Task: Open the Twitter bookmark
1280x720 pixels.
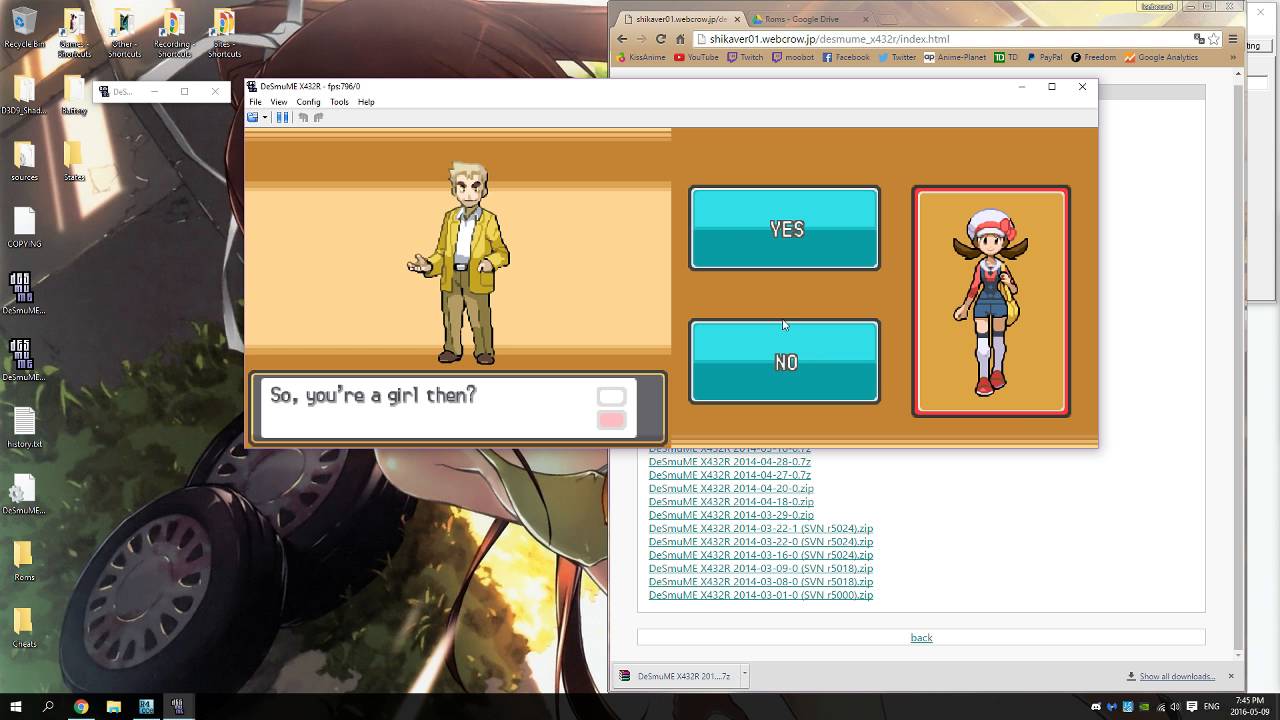Action: [897, 57]
